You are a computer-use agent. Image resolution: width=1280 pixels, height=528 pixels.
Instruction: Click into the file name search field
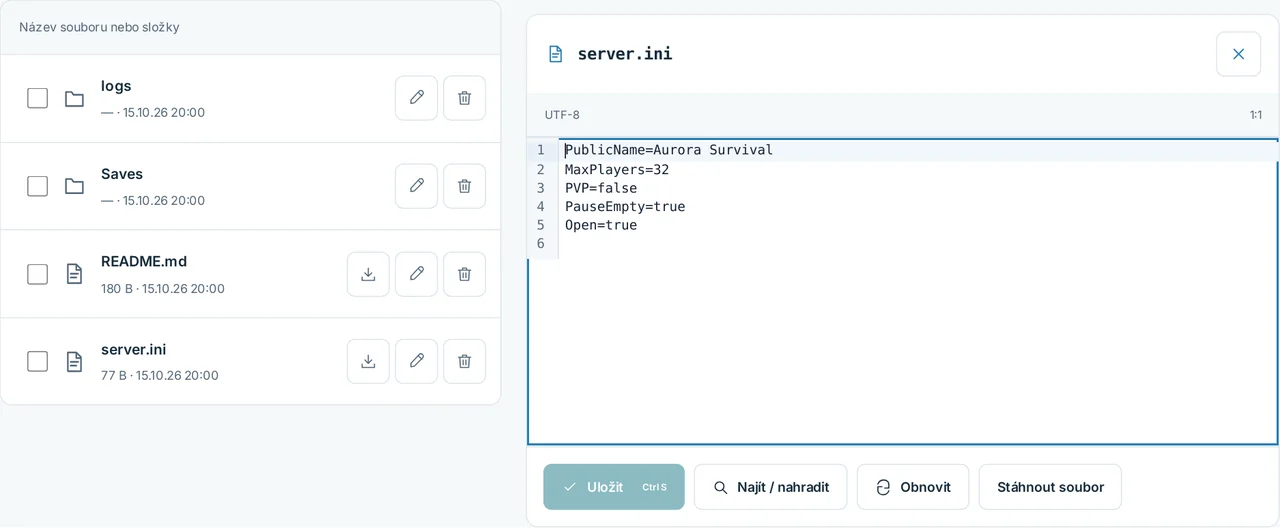pos(250,27)
